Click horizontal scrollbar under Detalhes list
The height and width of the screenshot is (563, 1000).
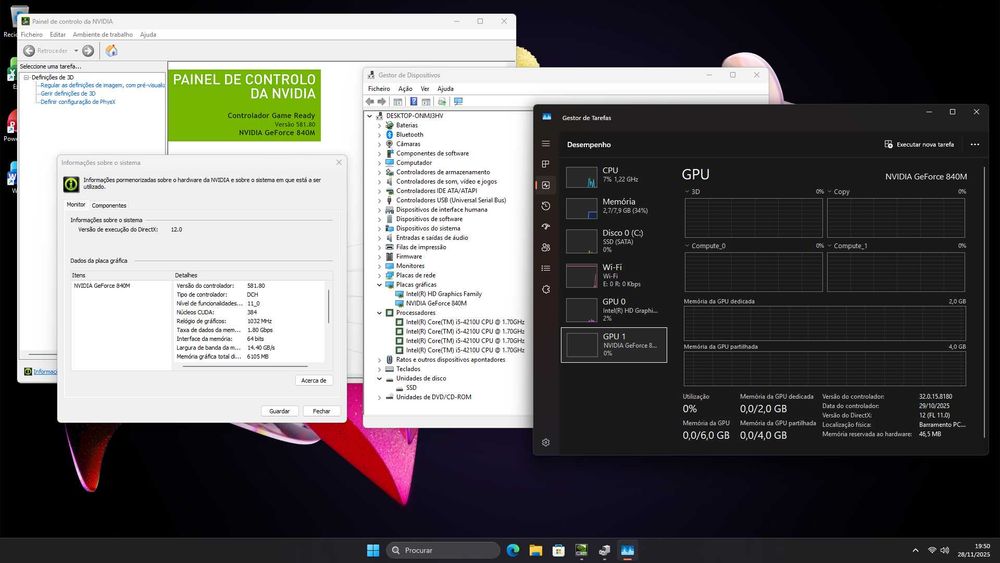click(x=245, y=367)
